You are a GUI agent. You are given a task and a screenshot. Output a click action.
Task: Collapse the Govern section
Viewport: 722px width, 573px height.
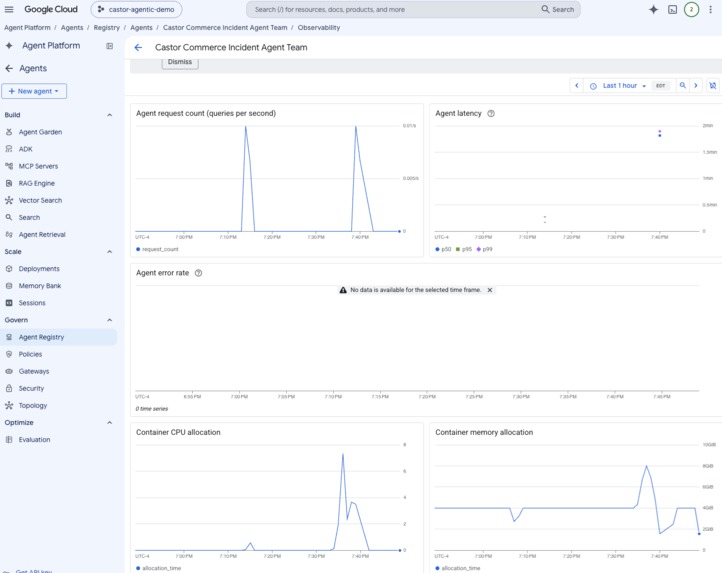(110, 320)
